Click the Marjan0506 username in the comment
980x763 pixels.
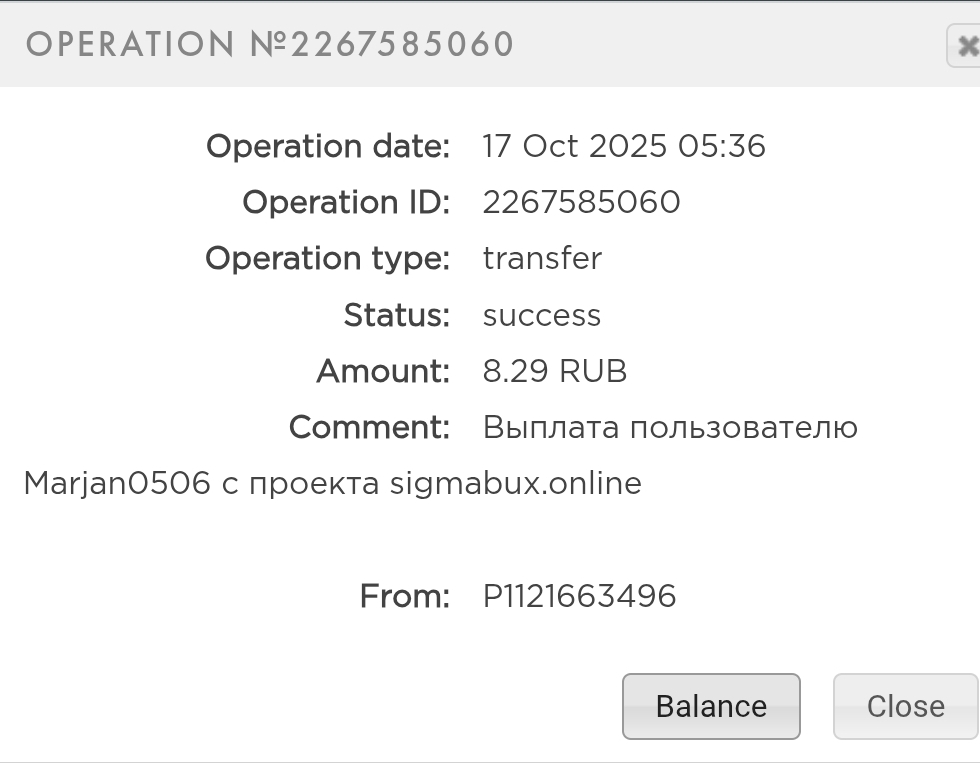(x=117, y=484)
